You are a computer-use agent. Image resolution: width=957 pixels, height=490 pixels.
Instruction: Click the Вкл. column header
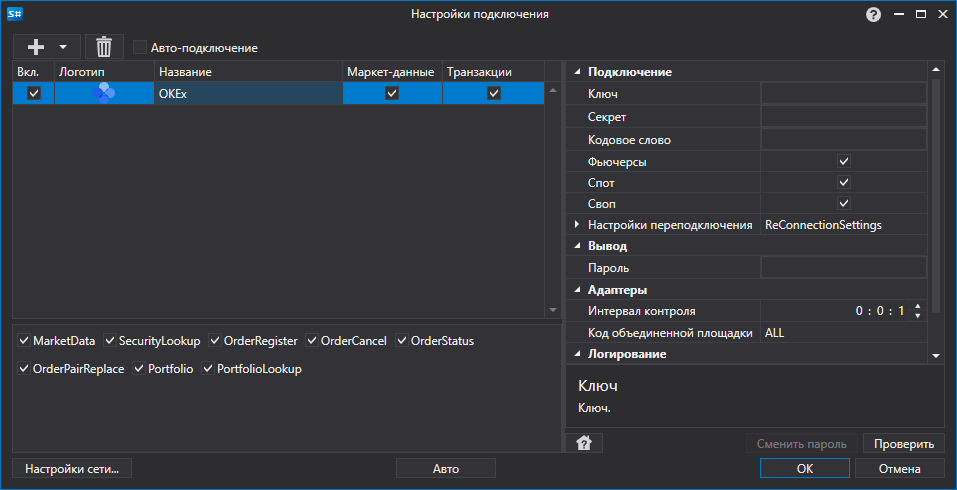34,72
